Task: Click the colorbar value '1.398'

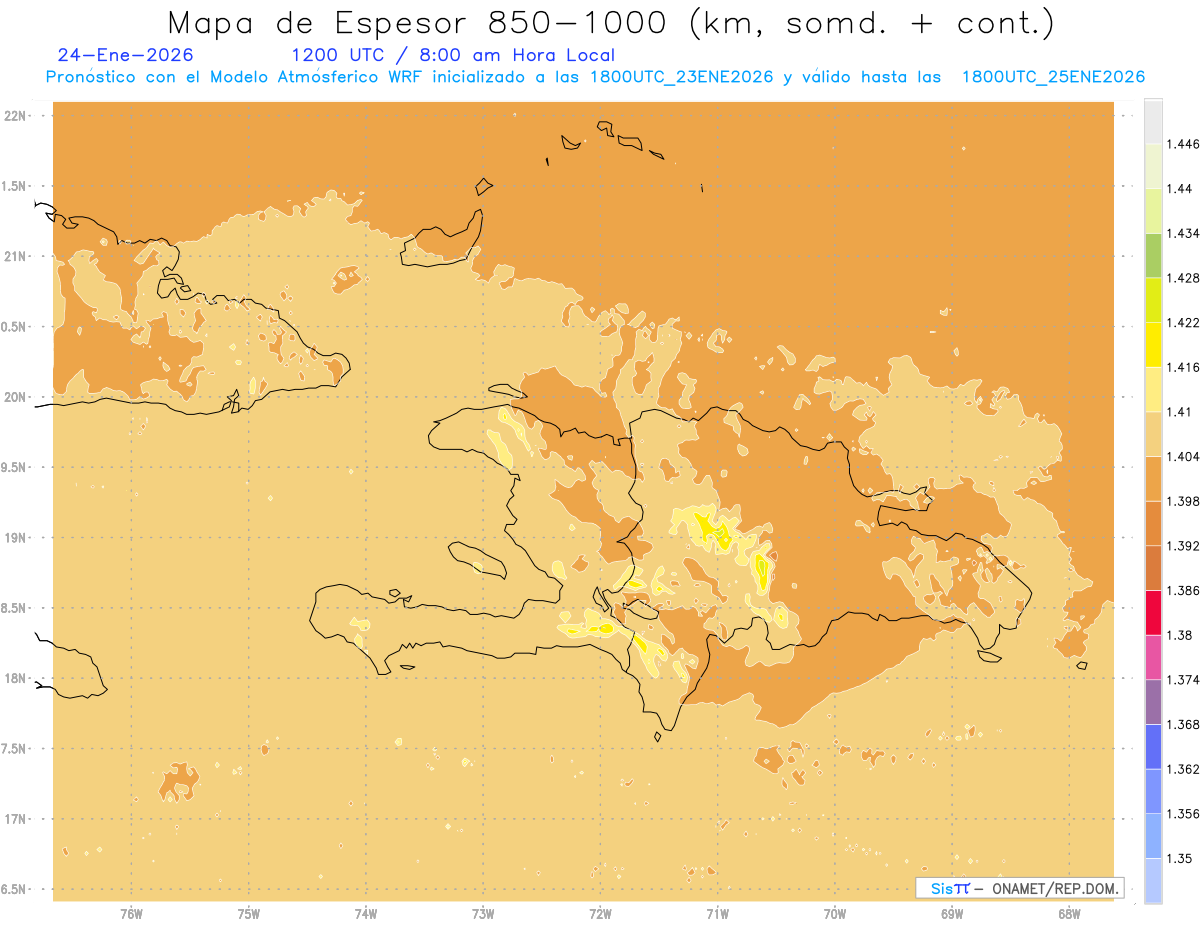Action: click(x=1183, y=501)
